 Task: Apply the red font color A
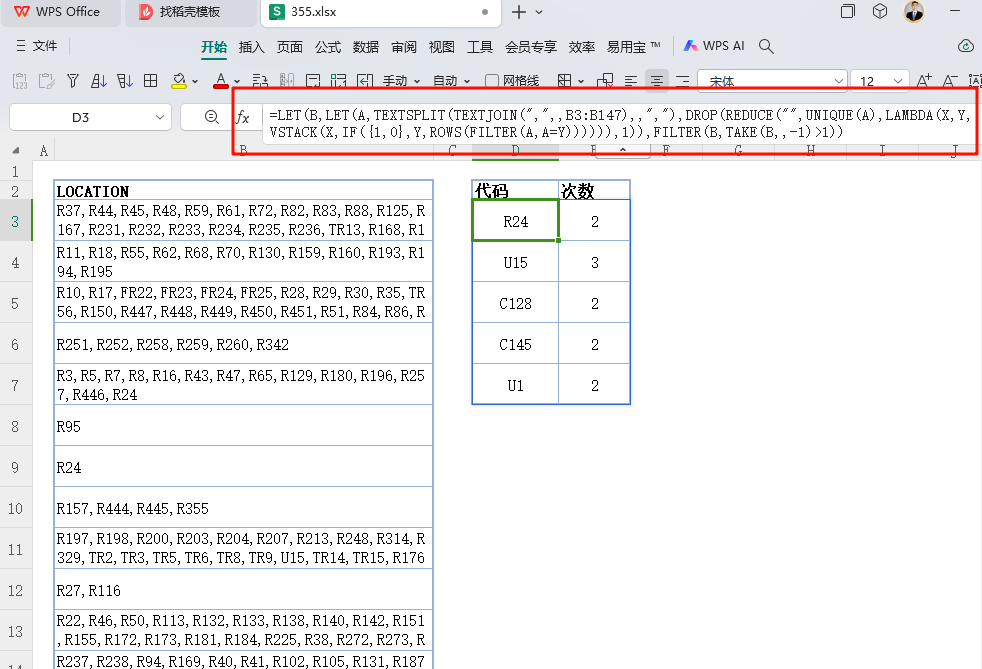(220, 81)
